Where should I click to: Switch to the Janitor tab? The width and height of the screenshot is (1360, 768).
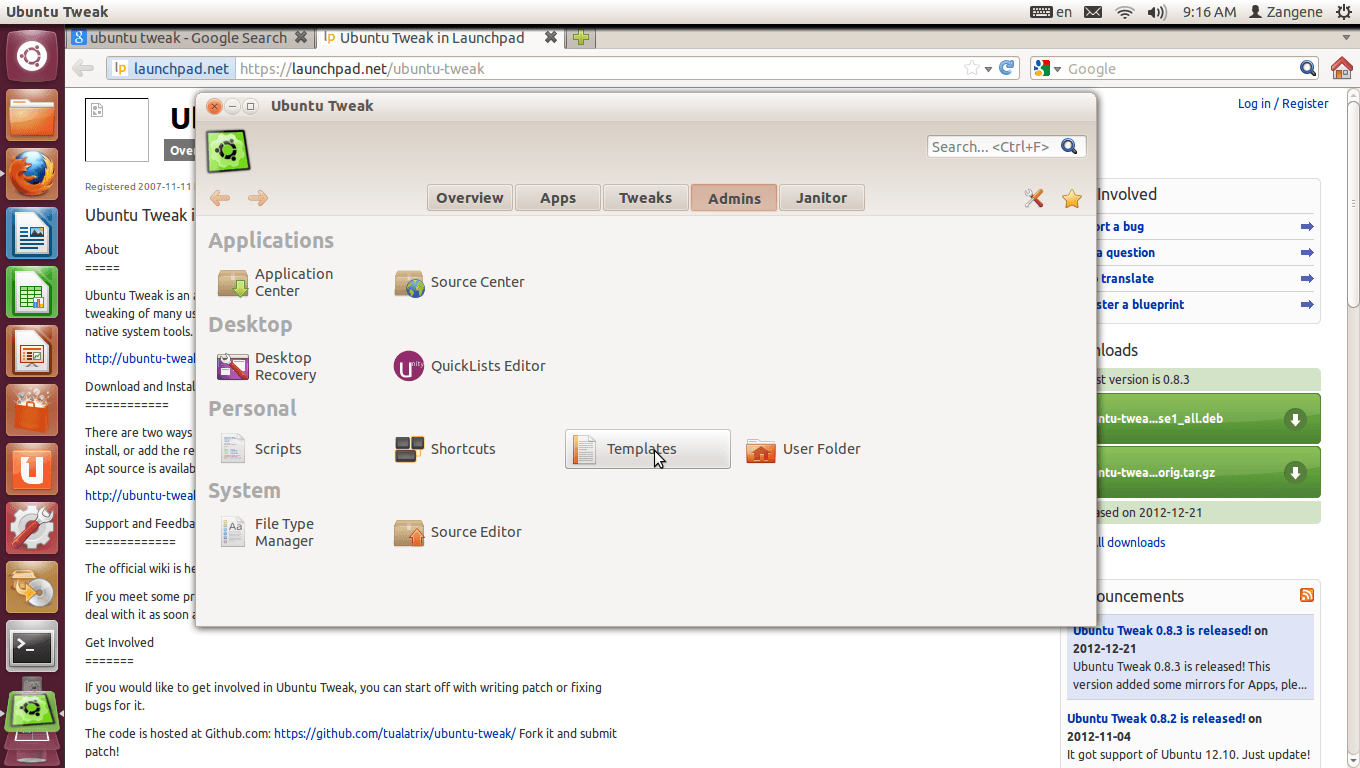point(821,198)
